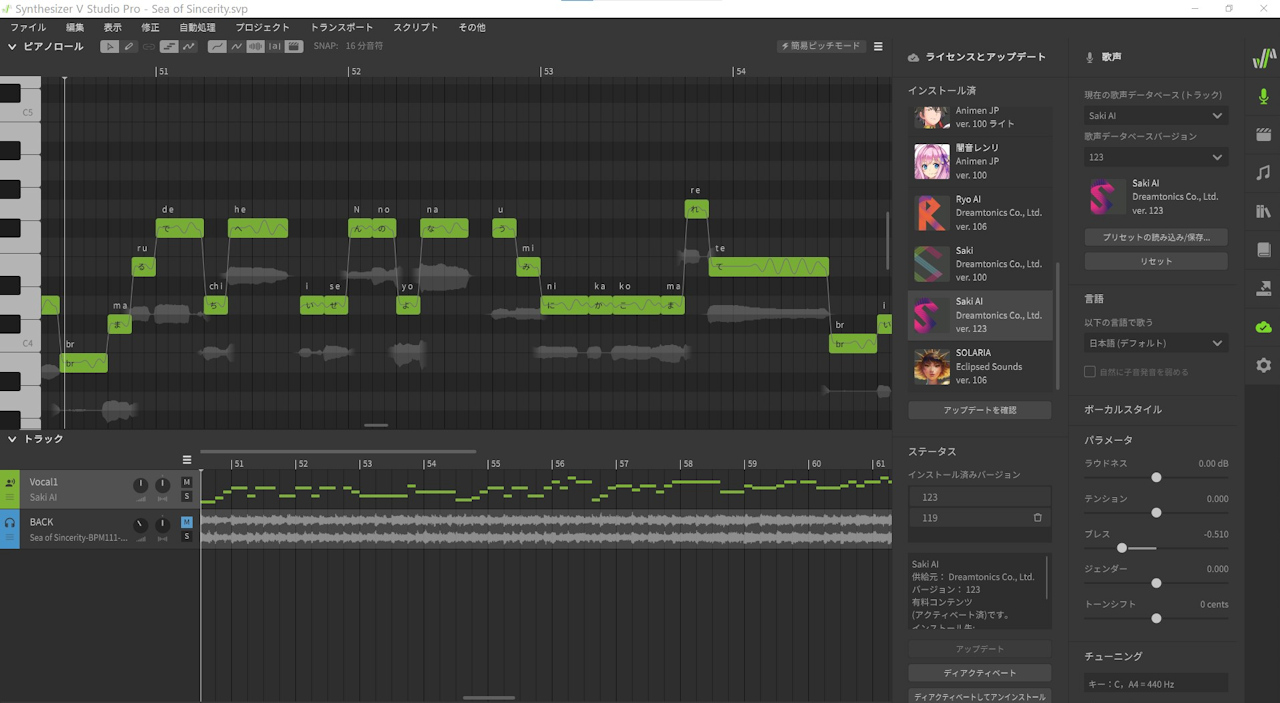Toggle the clapperboard render display icon
Image resolution: width=1280 pixels, height=703 pixels.
click(294, 46)
